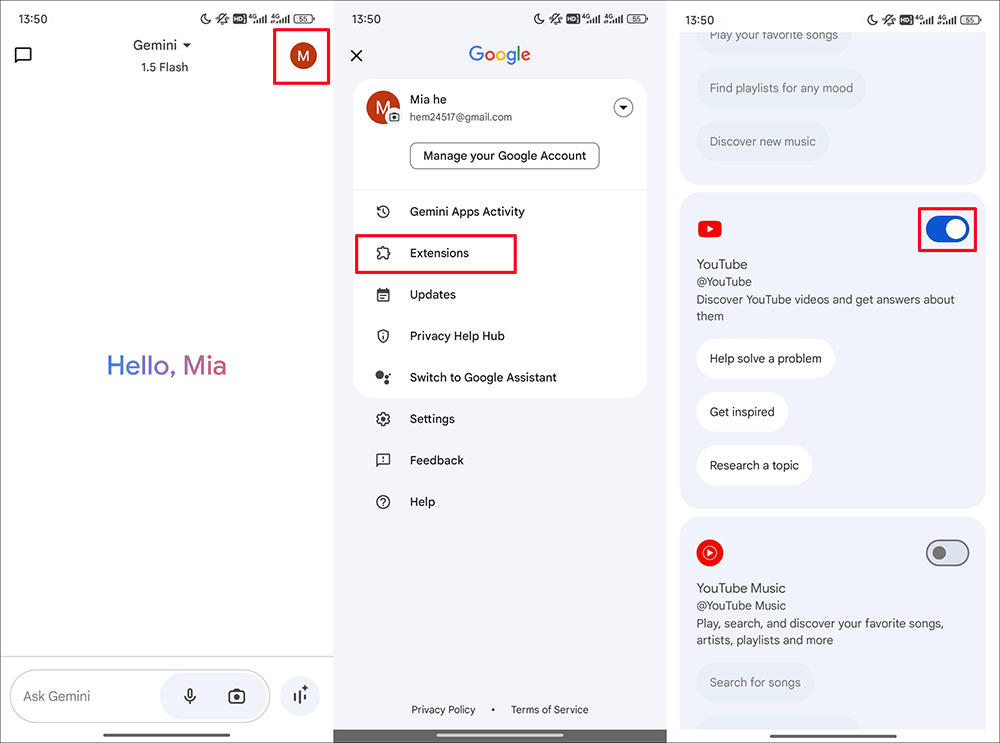Select the Get inspired chip
The width and height of the screenshot is (1000, 743).
(x=742, y=412)
